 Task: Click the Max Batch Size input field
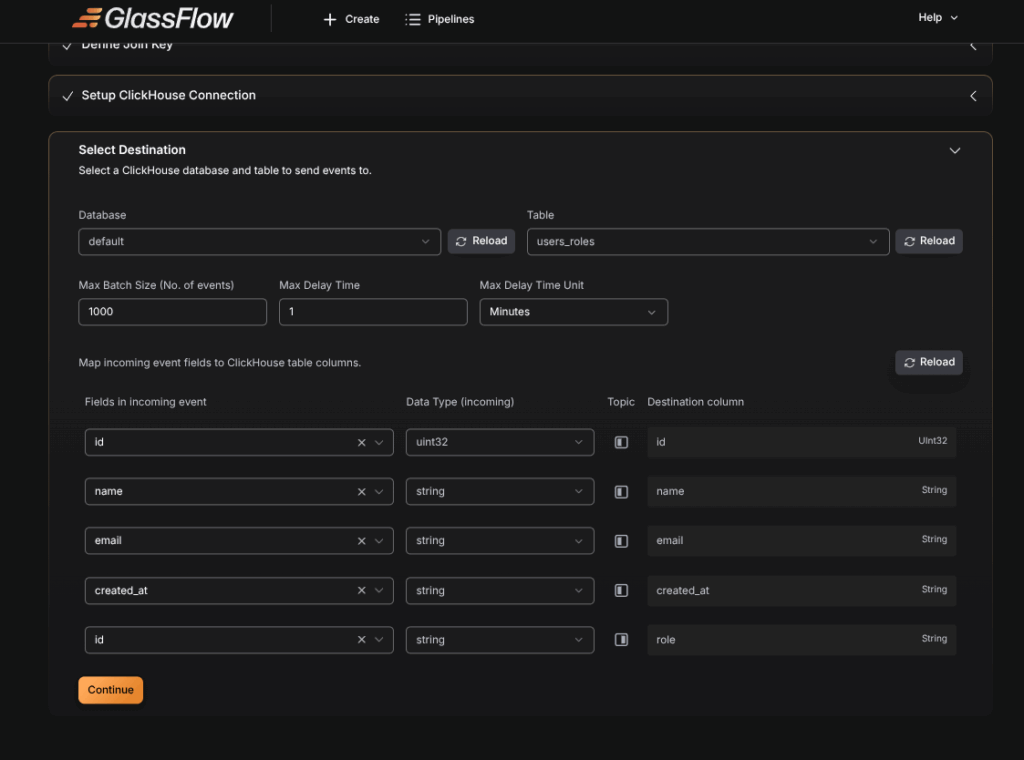[x=172, y=312]
